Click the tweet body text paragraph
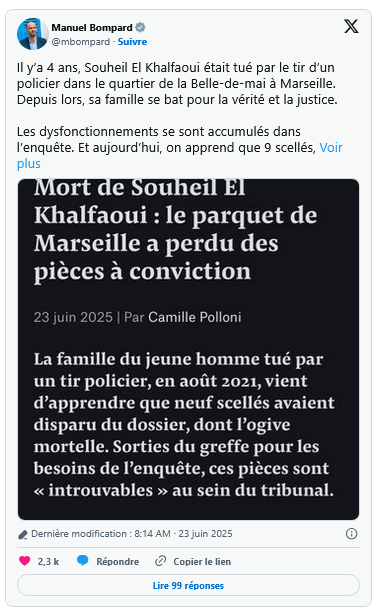The width and height of the screenshot is (384, 612). coord(180,116)
